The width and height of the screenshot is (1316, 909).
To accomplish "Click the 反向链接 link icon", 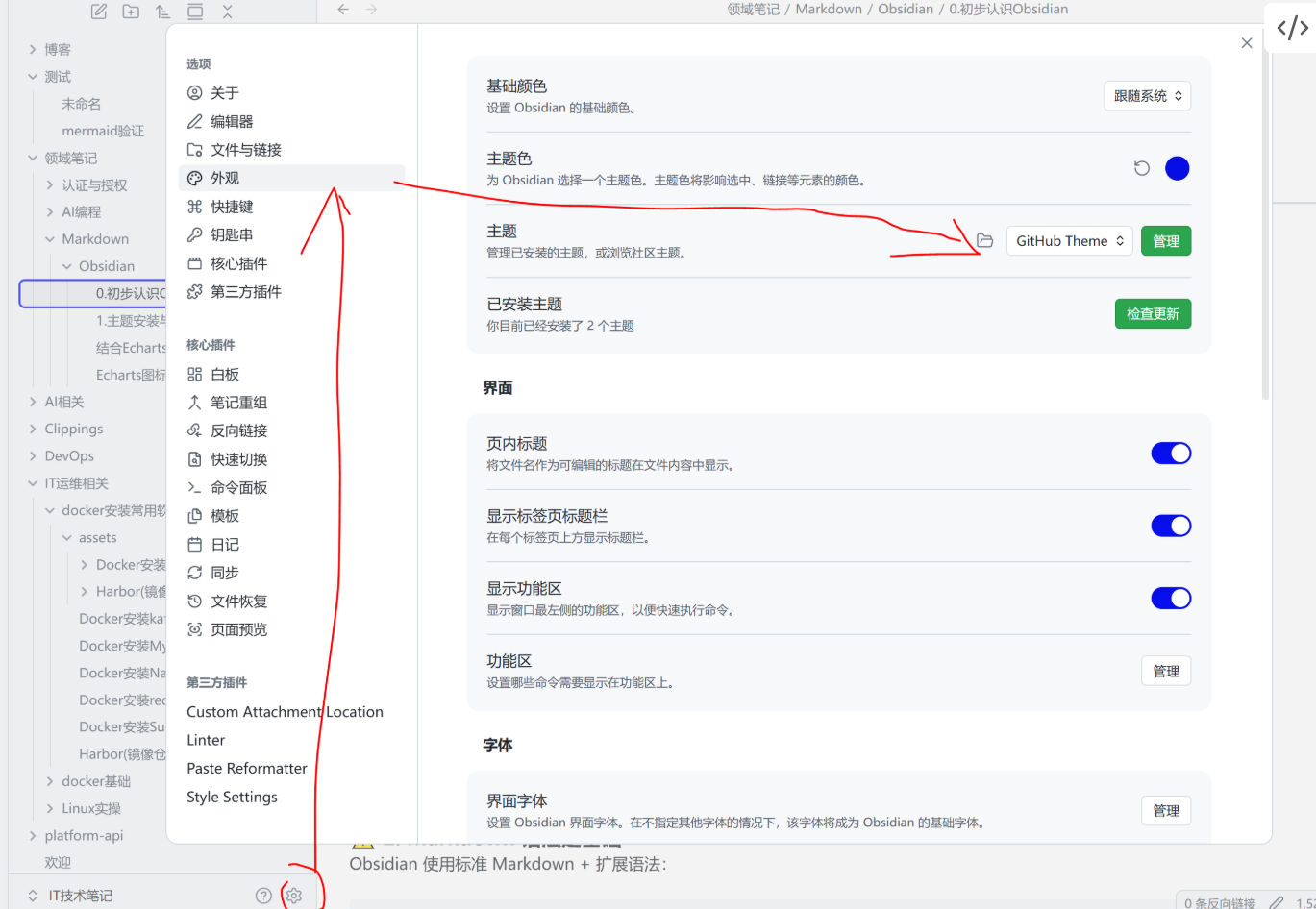I will coord(194,430).
